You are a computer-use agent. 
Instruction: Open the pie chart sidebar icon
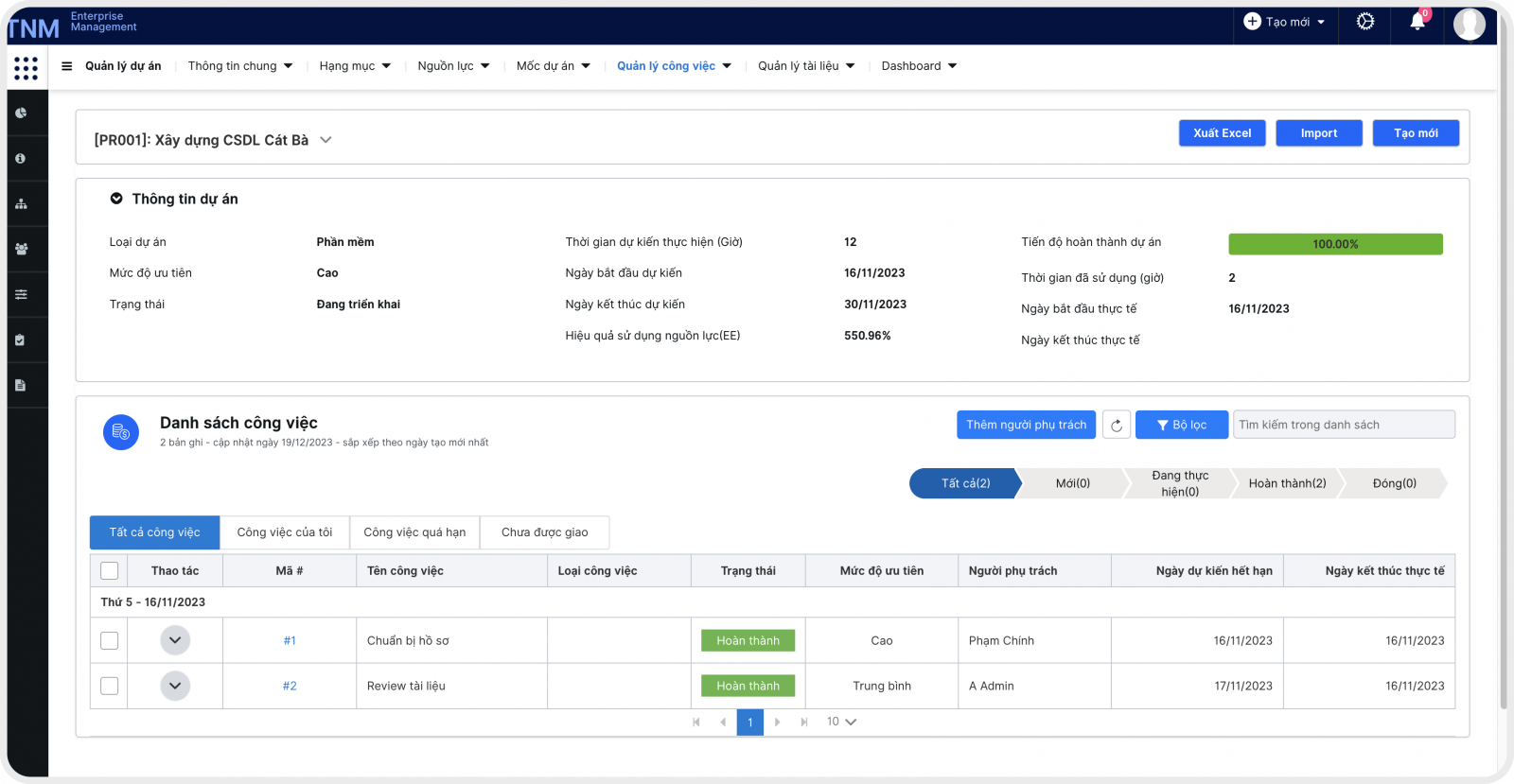(x=21, y=113)
